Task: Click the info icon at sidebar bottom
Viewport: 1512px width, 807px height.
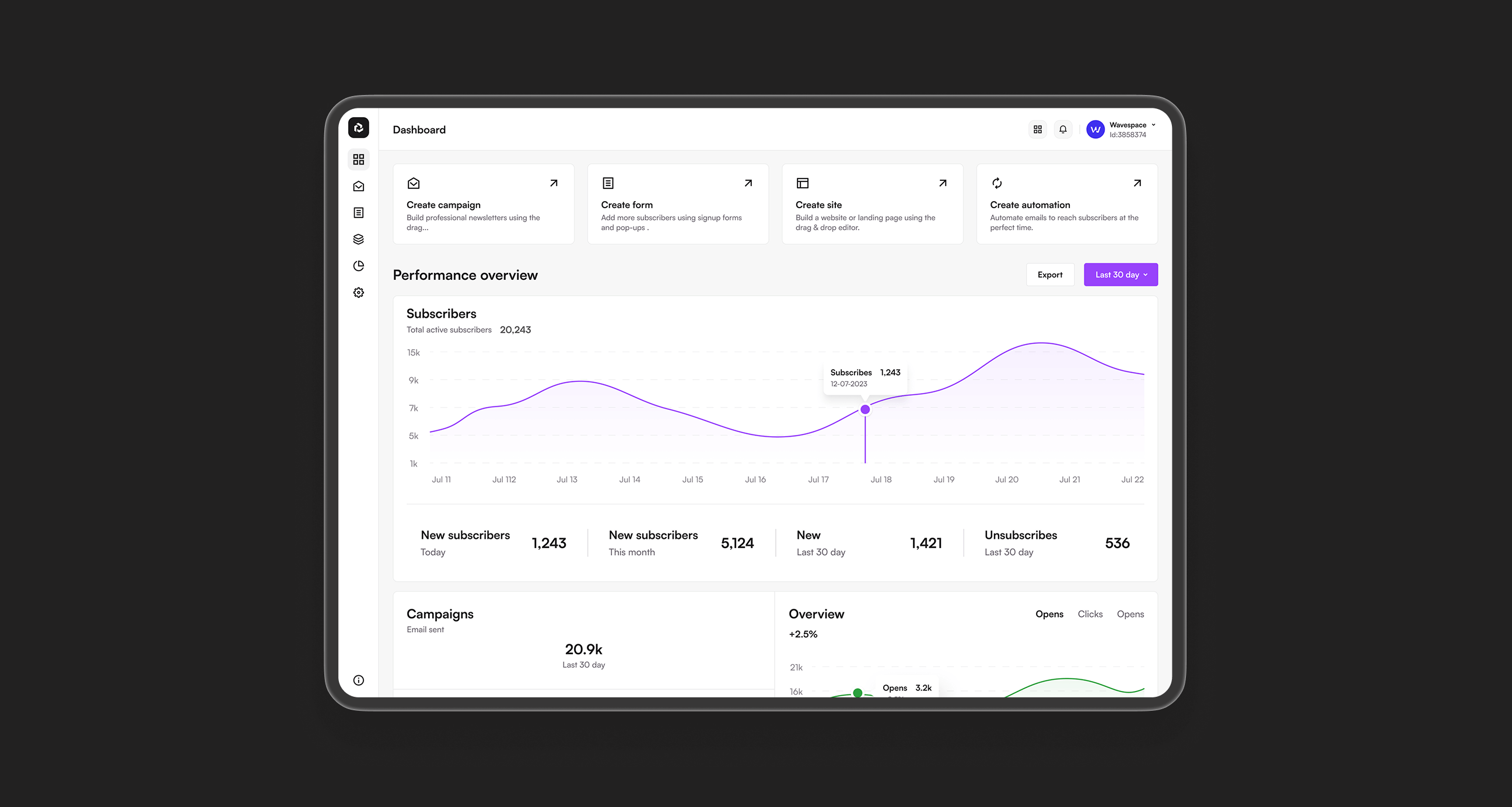Action: [359, 680]
